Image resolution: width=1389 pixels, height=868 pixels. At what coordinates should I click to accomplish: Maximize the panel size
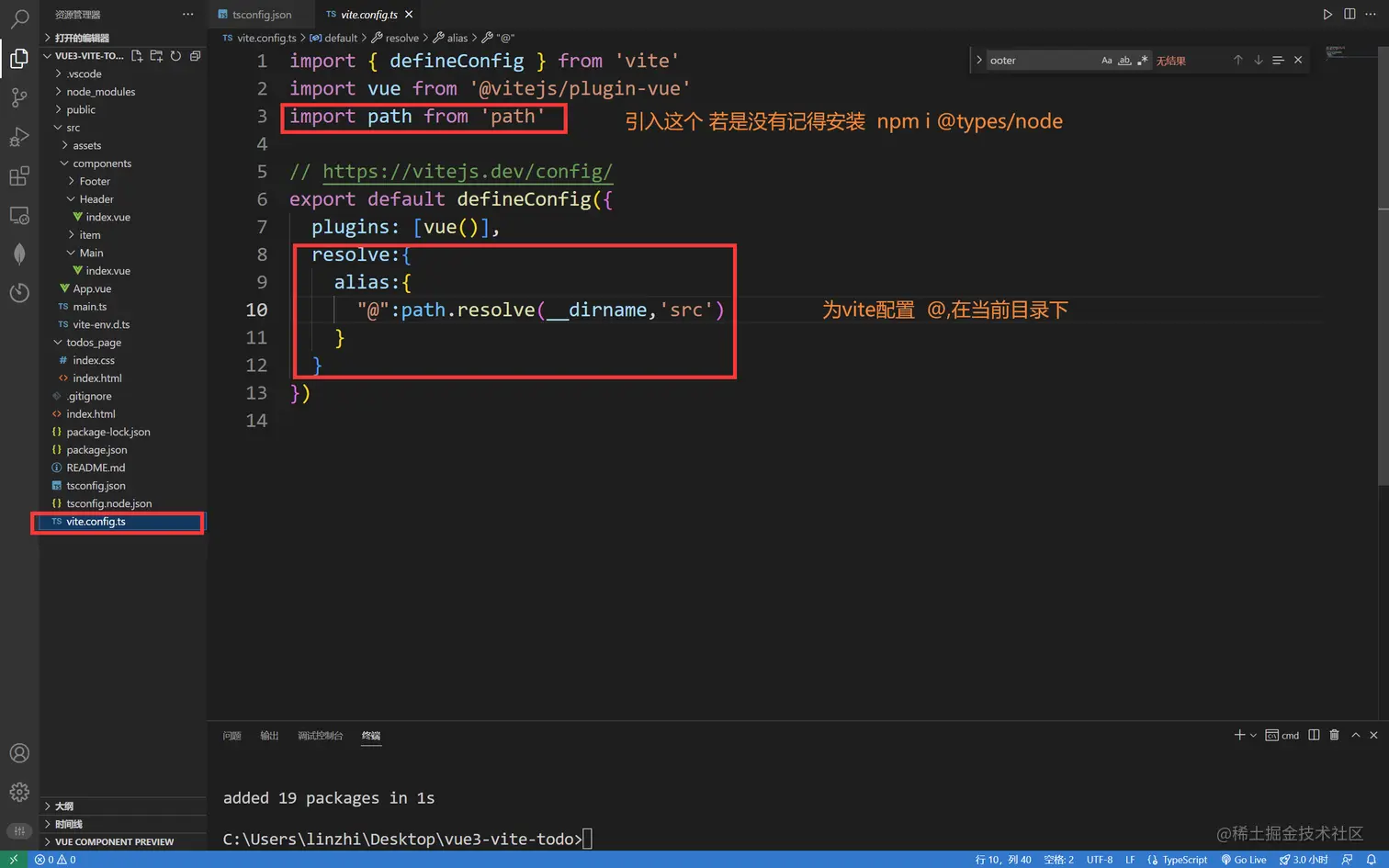1355,735
